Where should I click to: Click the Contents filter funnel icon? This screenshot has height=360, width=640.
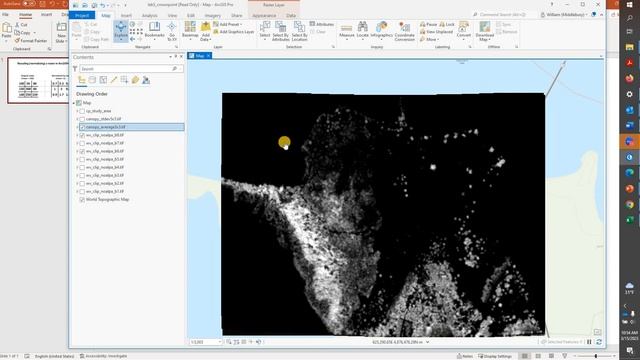(x=75, y=69)
